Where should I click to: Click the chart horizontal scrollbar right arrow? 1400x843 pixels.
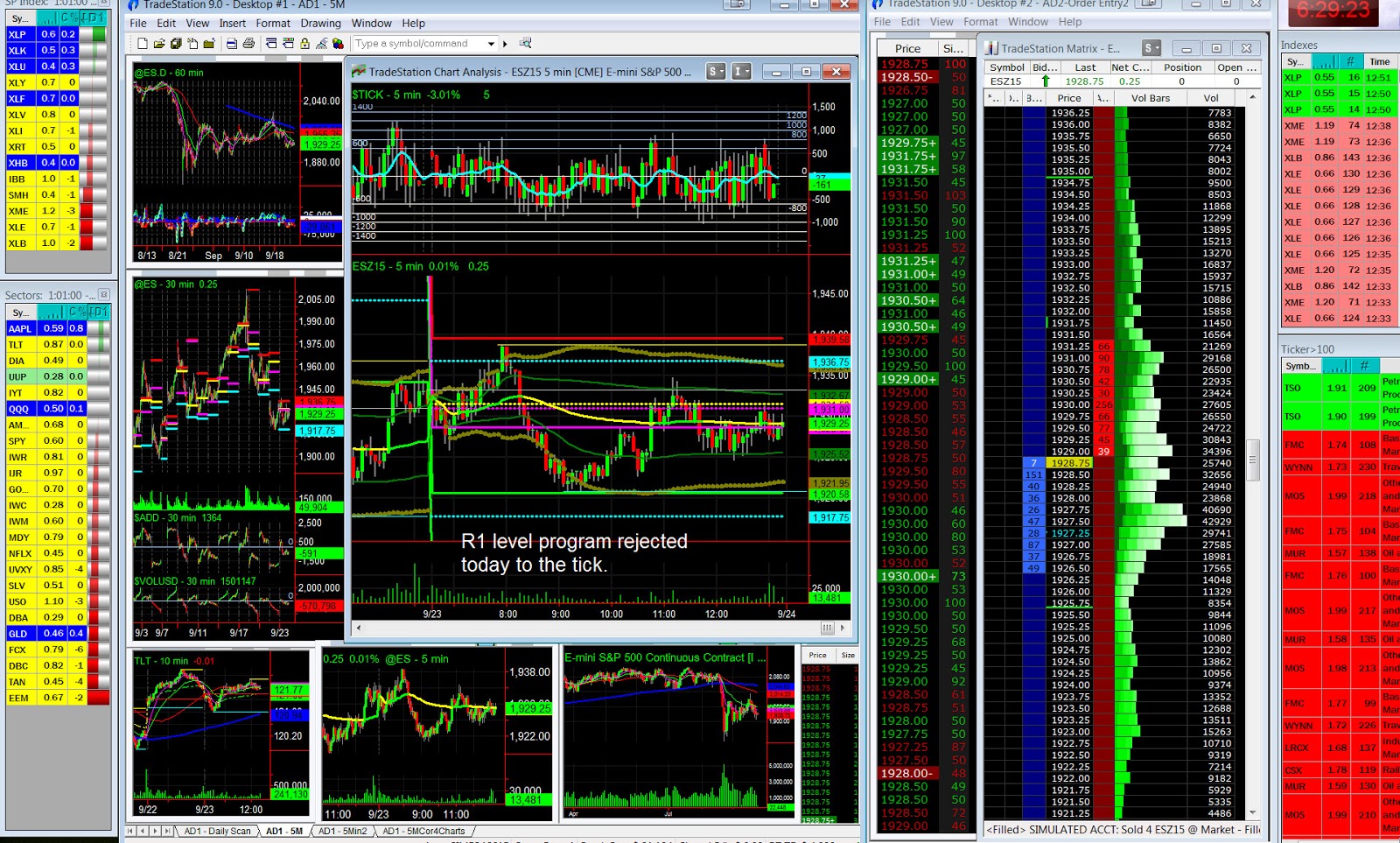click(843, 628)
